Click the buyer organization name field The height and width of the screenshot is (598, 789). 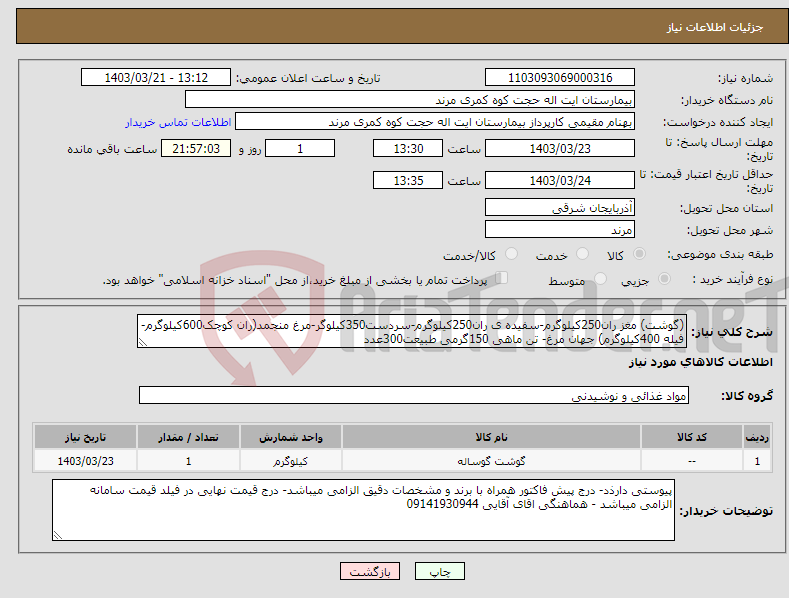pos(410,100)
